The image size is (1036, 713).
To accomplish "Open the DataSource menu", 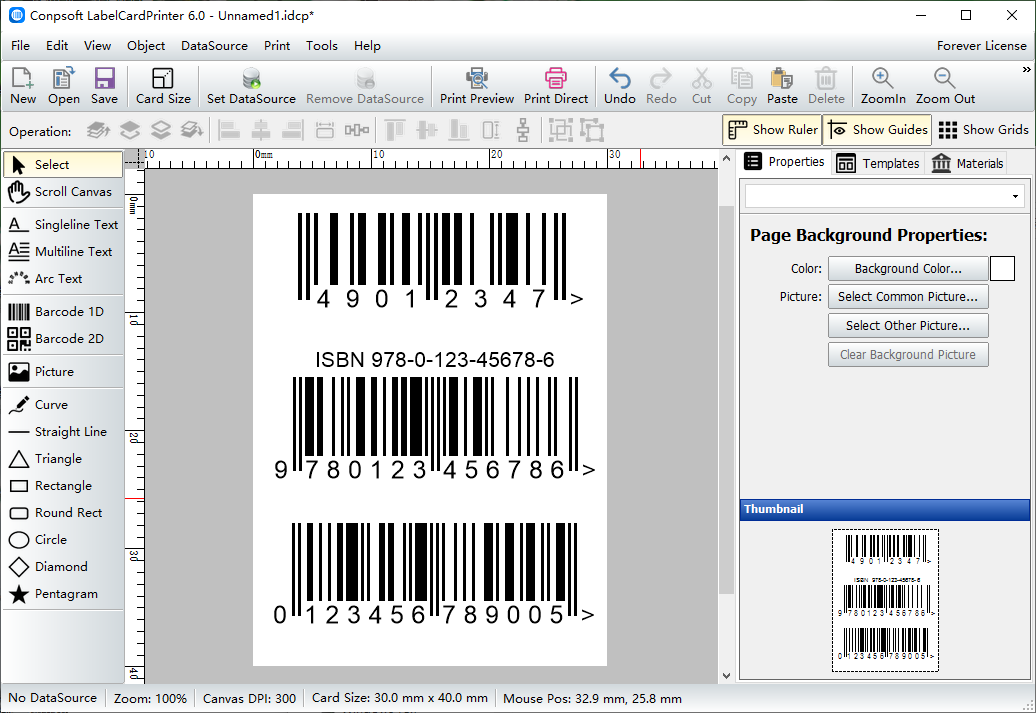I will [x=214, y=46].
